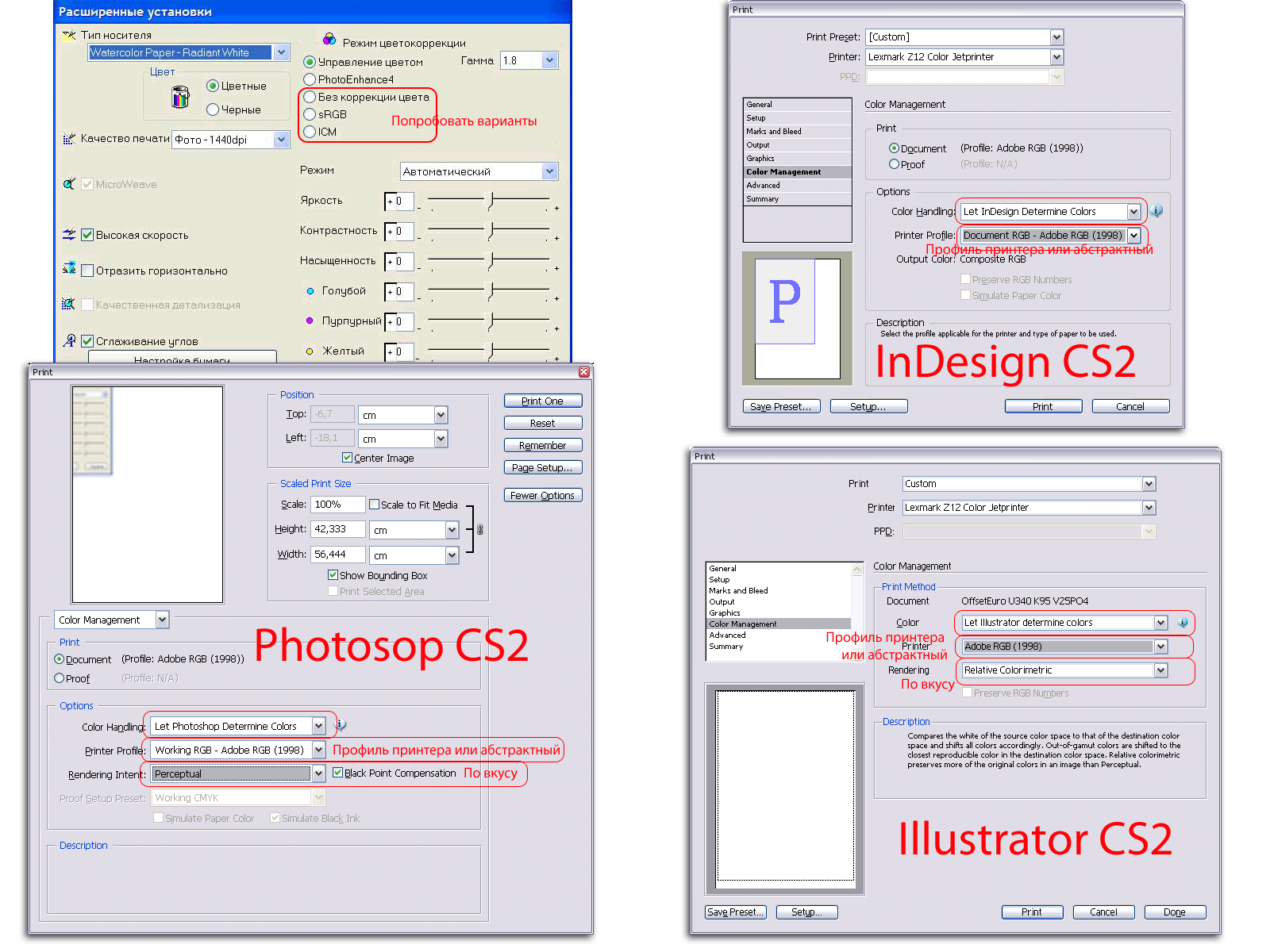1270x952 pixels.
Task: Select Цветные color radio button
Action: [213, 86]
